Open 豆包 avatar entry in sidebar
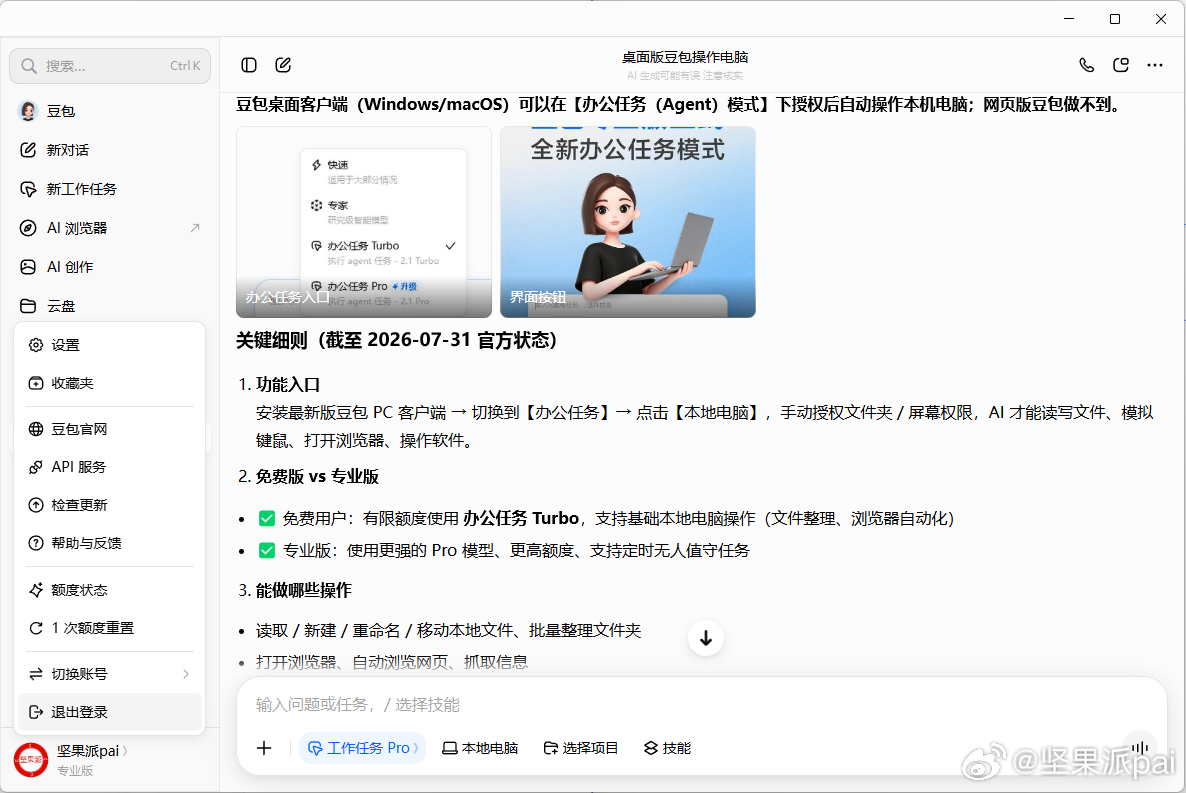The height and width of the screenshot is (793, 1186). (110, 111)
